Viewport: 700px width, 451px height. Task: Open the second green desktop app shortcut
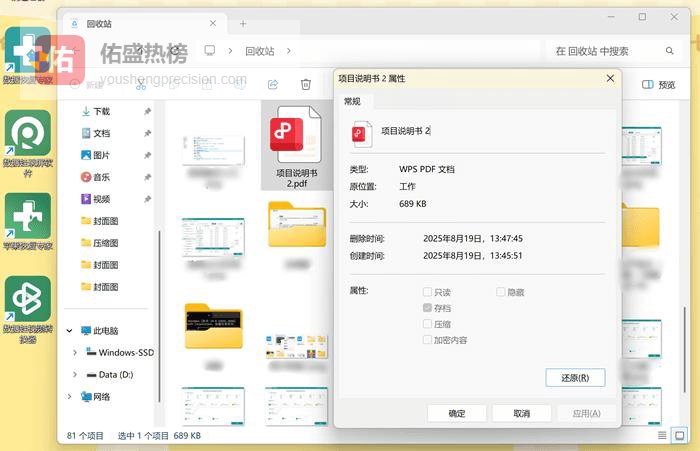click(x=27, y=131)
